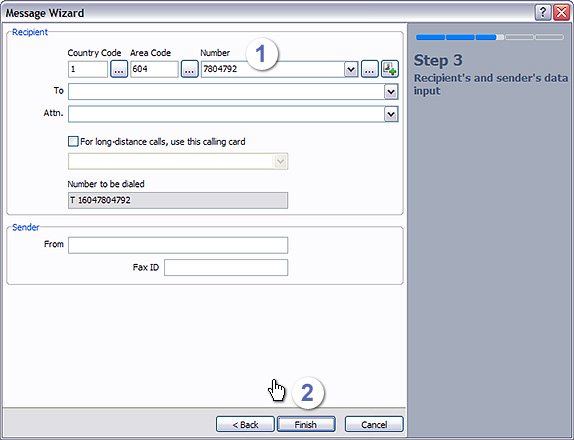This screenshot has width=574, height=440.
Task: Expand the To dropdown list
Action: click(391, 92)
